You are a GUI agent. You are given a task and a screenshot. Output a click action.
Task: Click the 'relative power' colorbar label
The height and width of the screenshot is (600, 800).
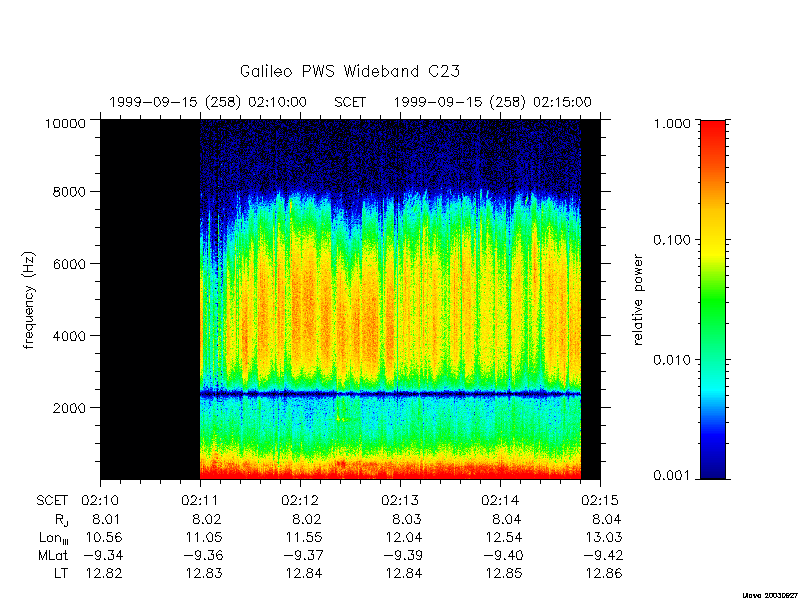point(638,300)
